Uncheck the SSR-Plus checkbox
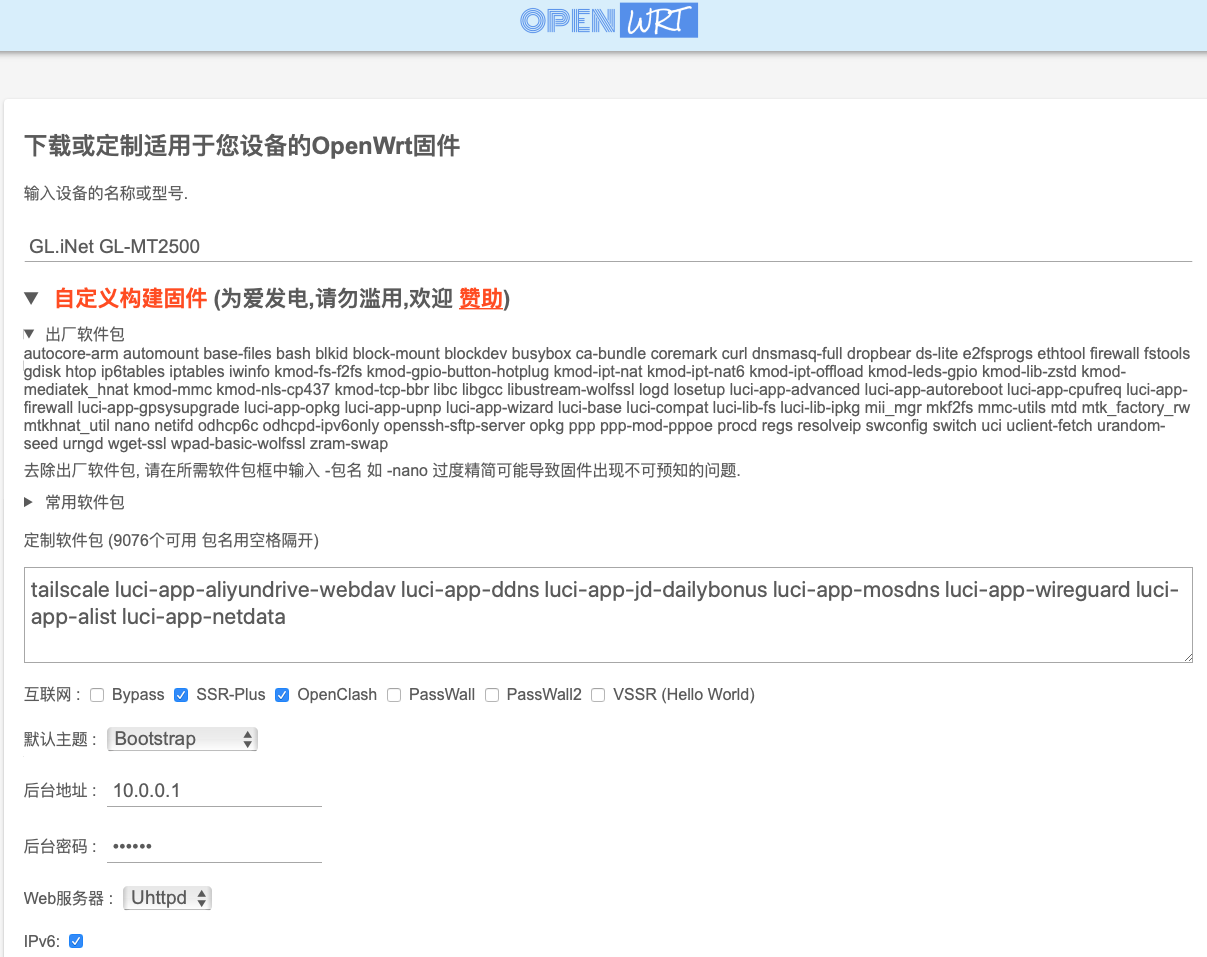Screen dimensions: 1207x957 click(181, 694)
